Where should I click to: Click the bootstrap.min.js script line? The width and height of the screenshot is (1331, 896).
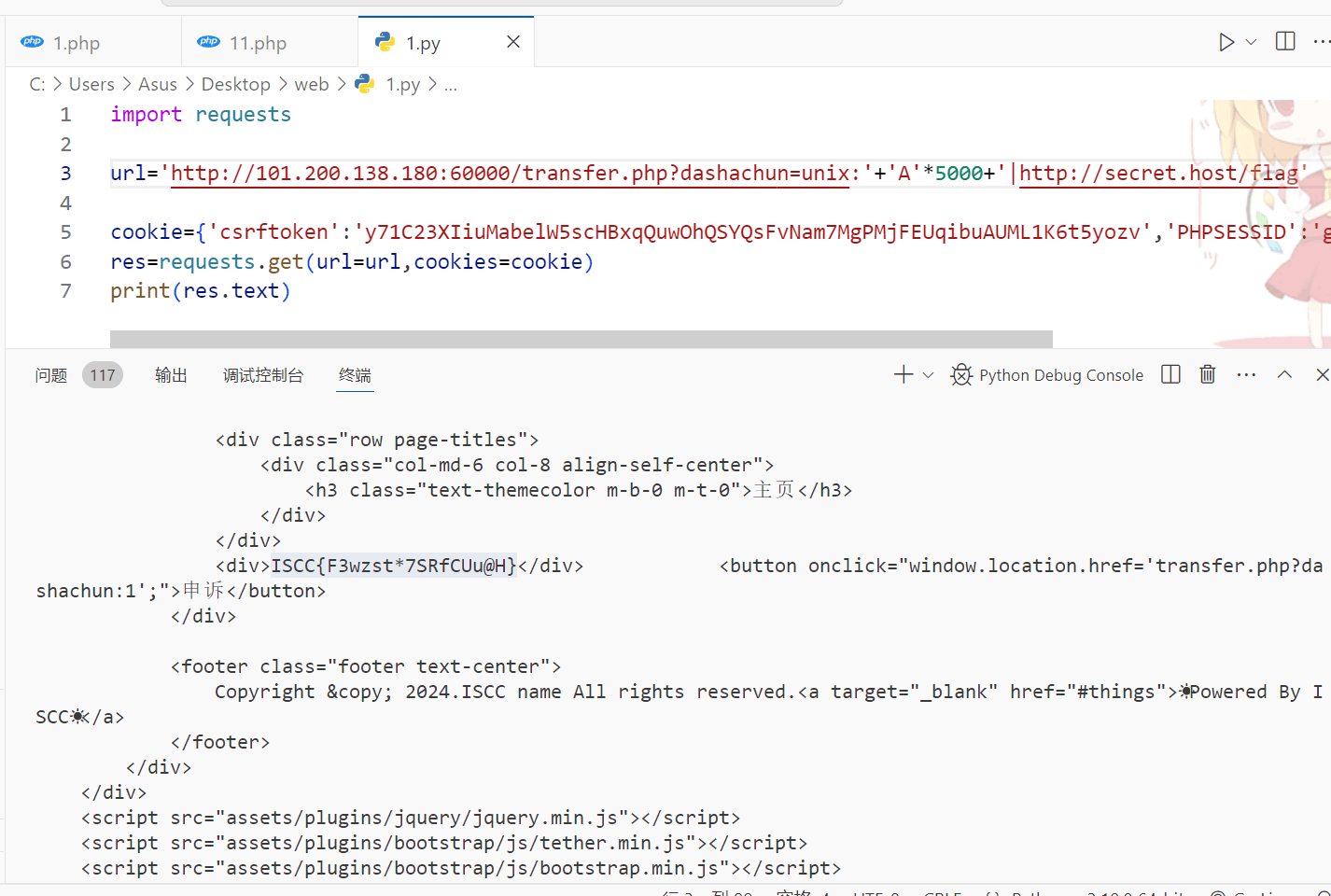tap(461, 868)
